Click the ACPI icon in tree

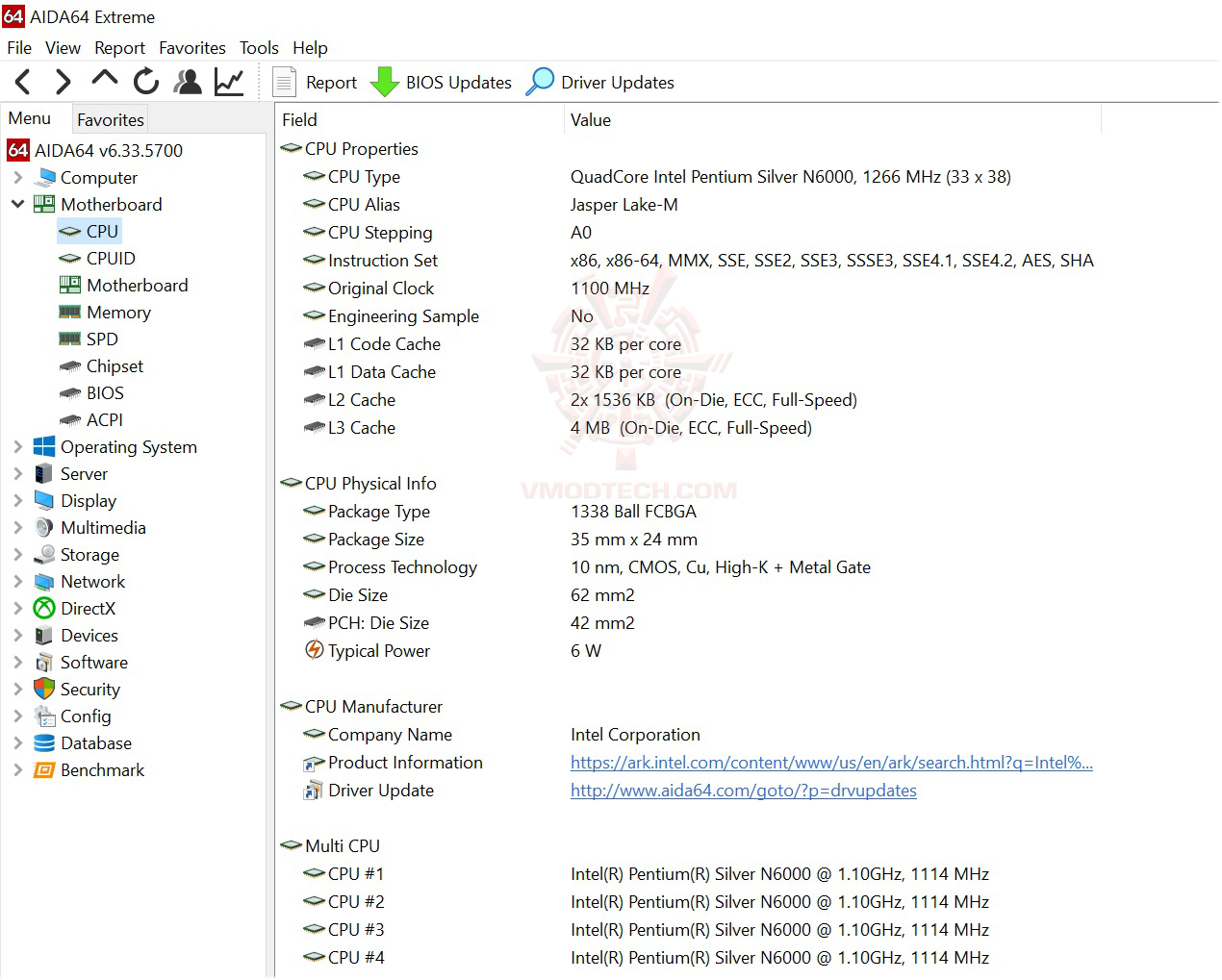coord(69,420)
